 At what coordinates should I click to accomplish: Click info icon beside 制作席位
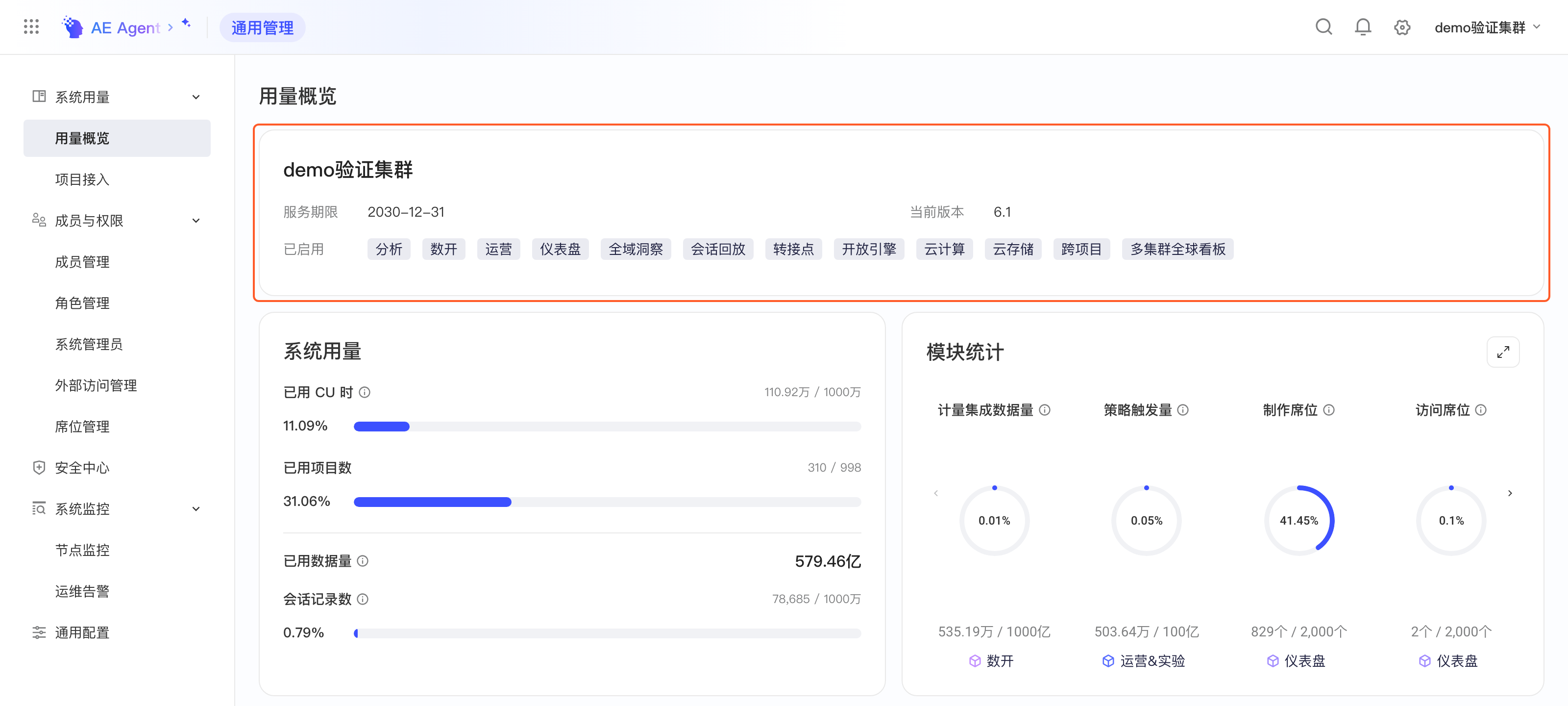point(1329,410)
